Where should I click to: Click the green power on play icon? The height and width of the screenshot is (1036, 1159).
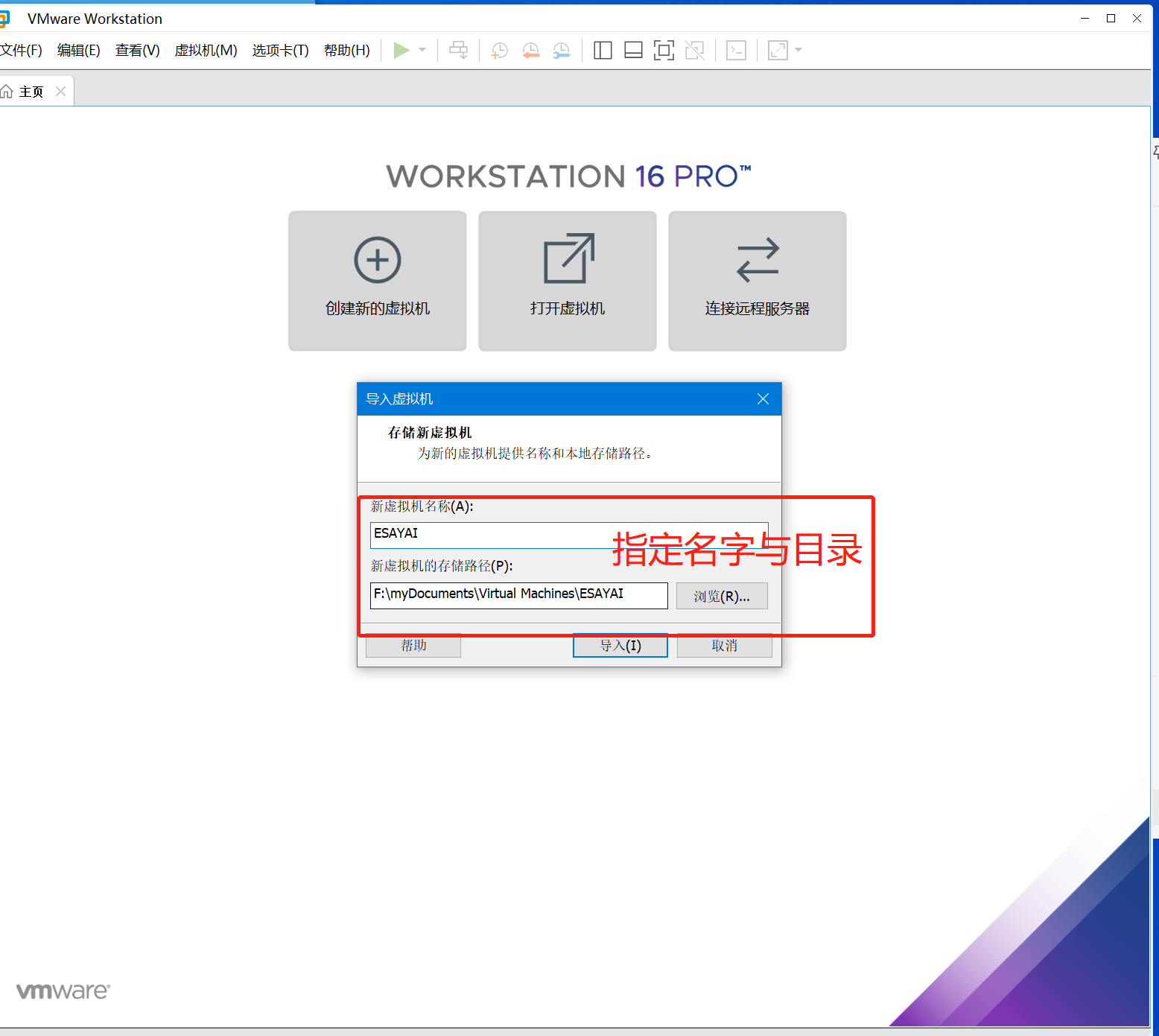(x=401, y=50)
